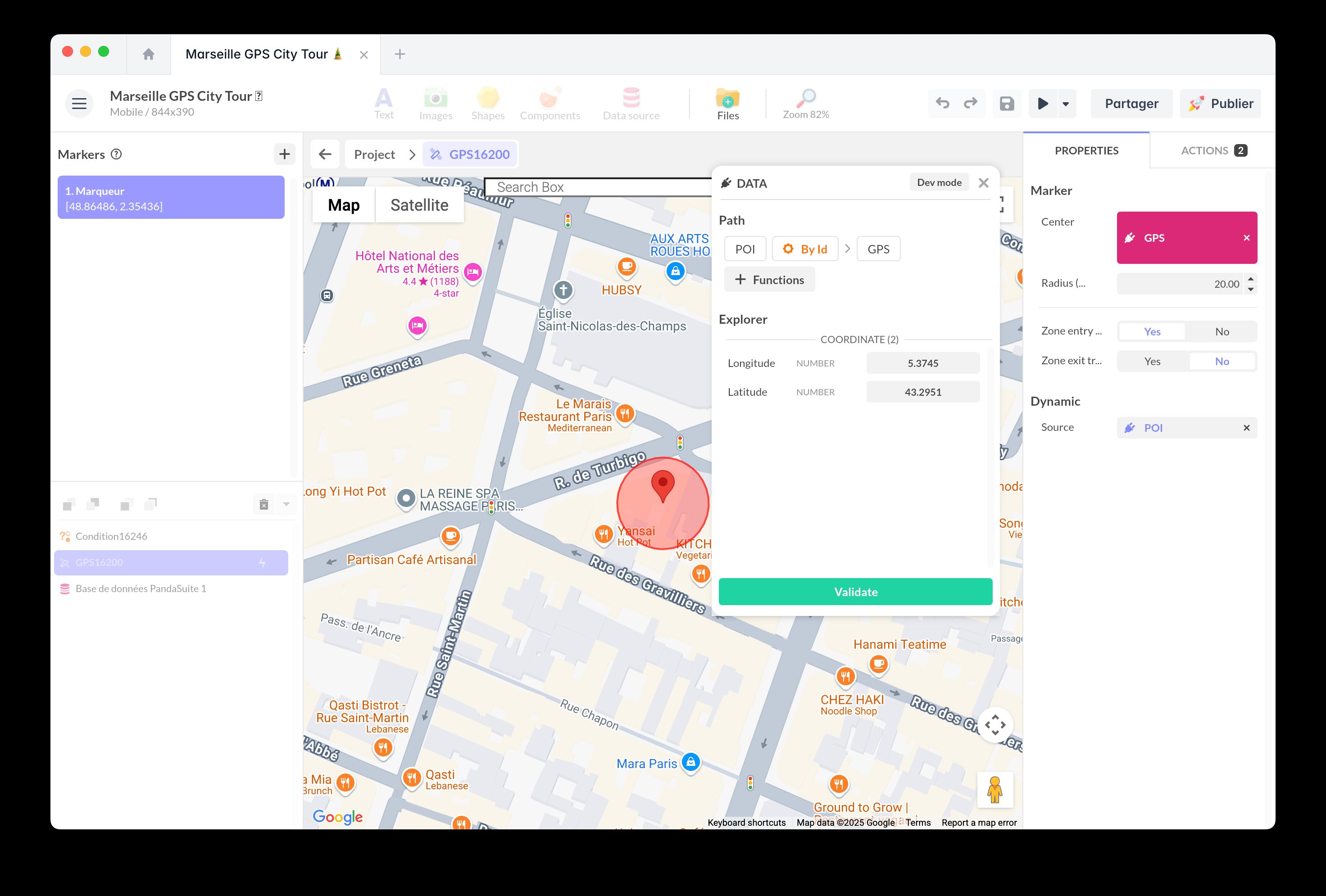
Task: Set Zone entry trigger to No
Action: pos(1221,331)
